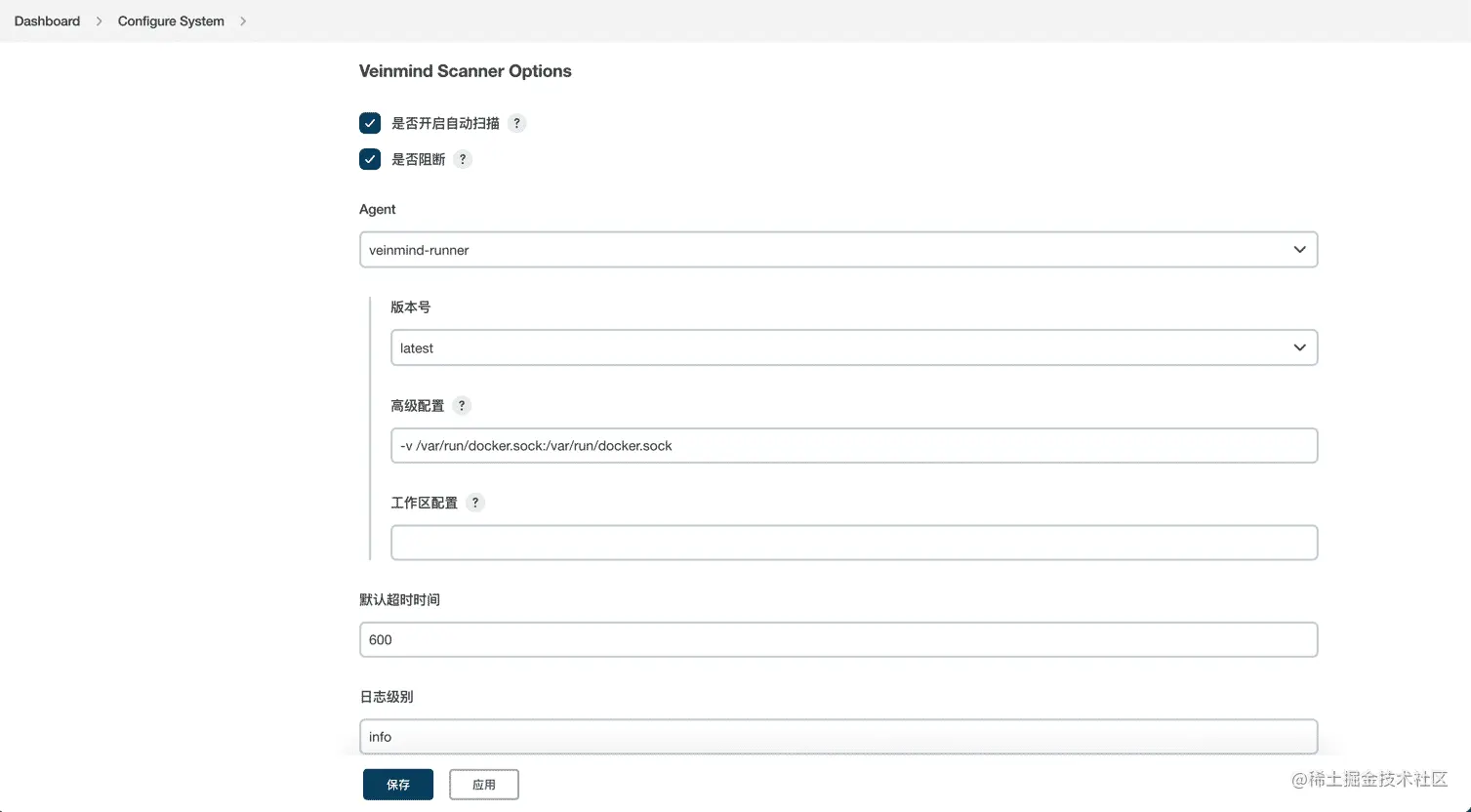Viewport: 1471px width, 812px height.
Task: Click the 是否阻断 label text
Action: pyautogui.click(x=418, y=159)
